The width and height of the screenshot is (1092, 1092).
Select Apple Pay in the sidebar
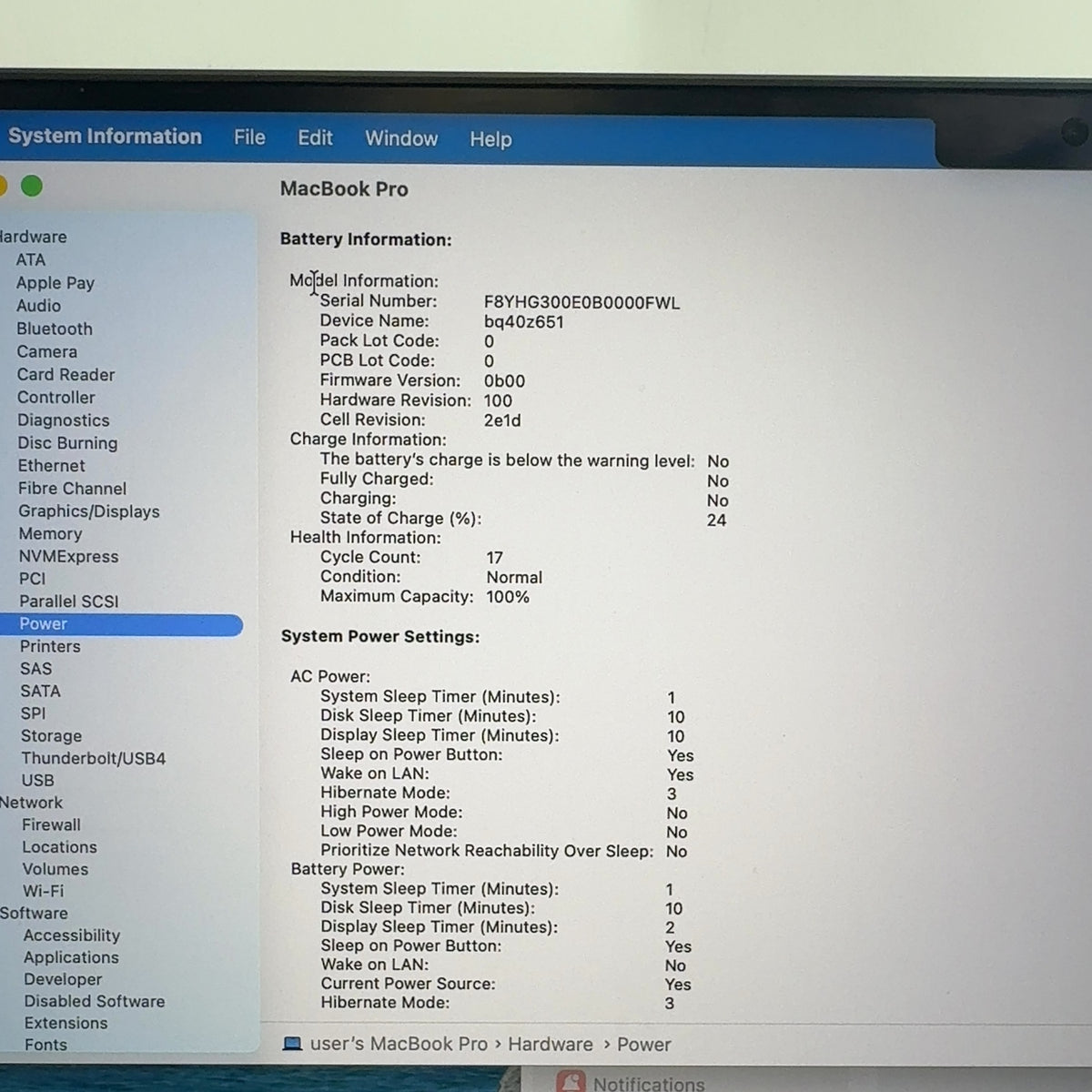click(56, 283)
